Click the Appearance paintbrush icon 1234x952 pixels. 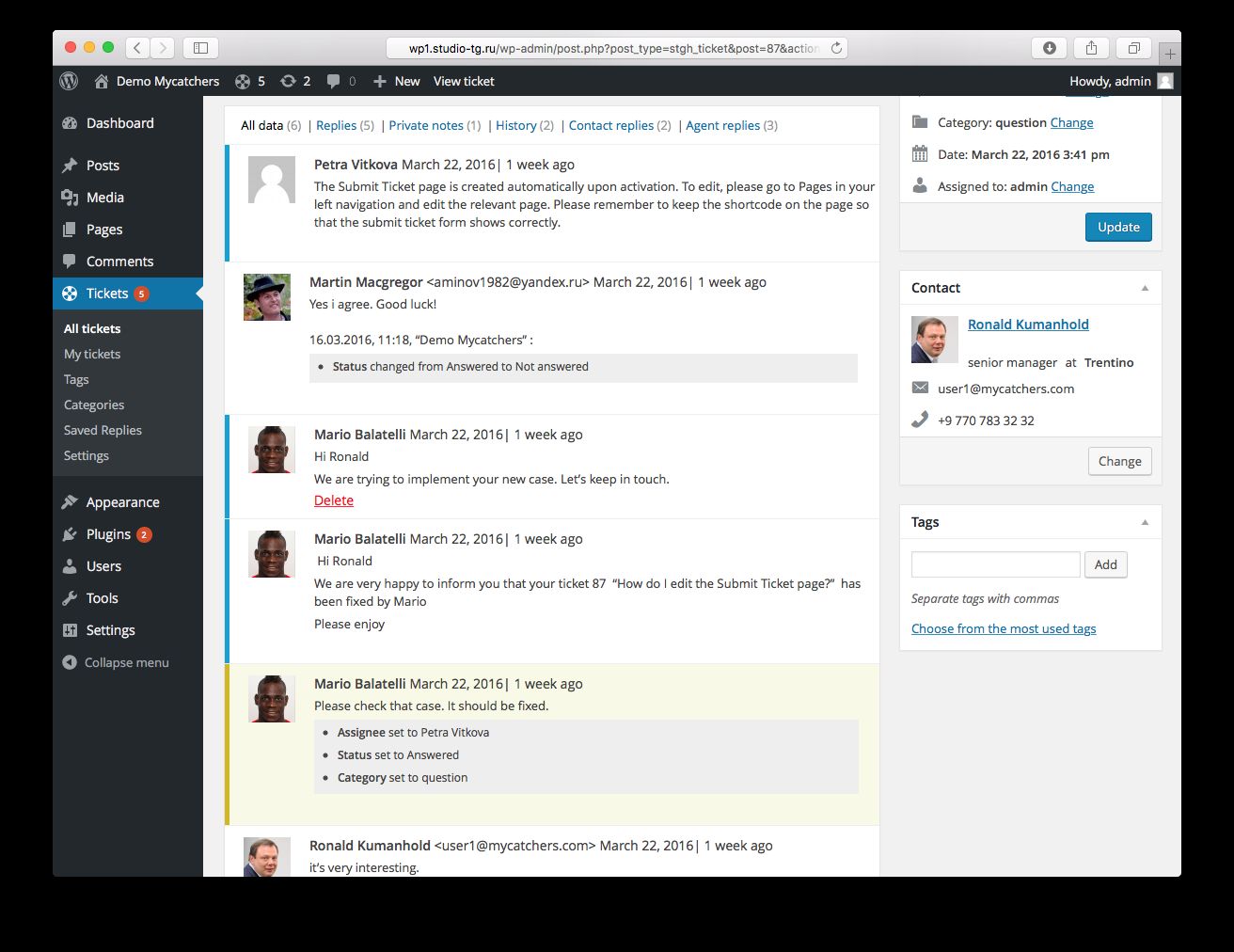[x=70, y=502]
